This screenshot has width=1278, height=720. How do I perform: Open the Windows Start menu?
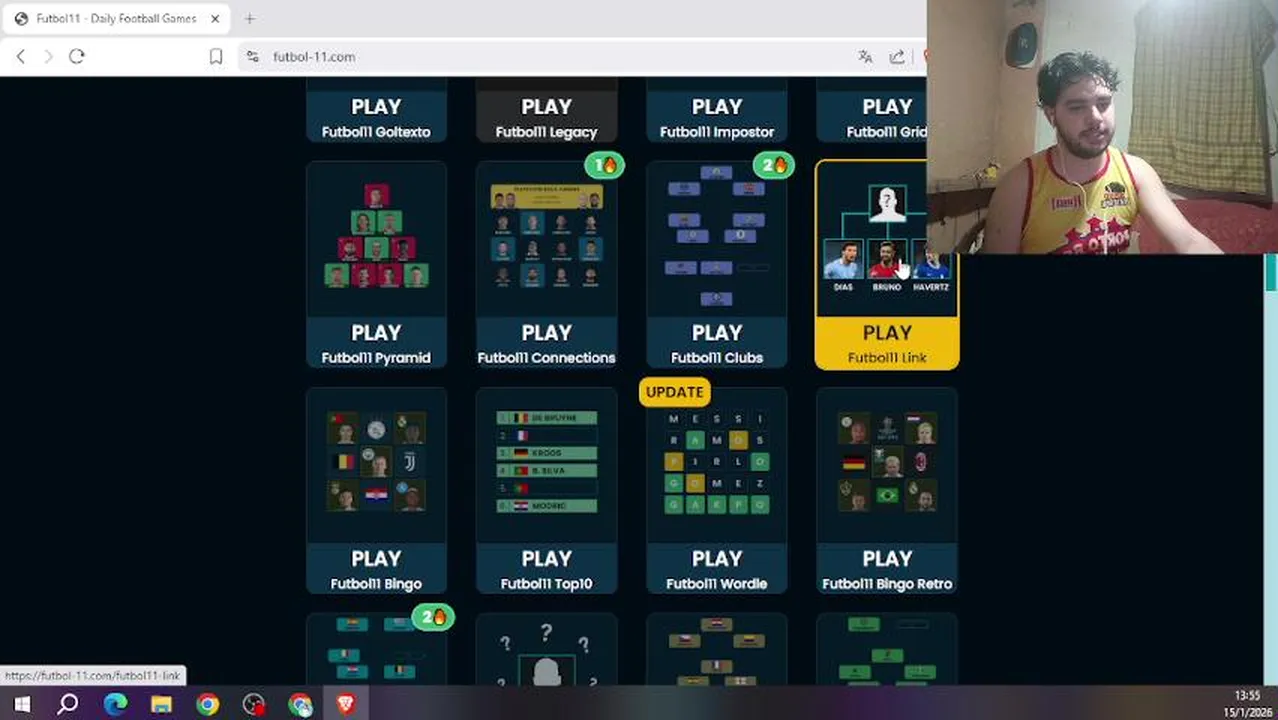(x=21, y=704)
